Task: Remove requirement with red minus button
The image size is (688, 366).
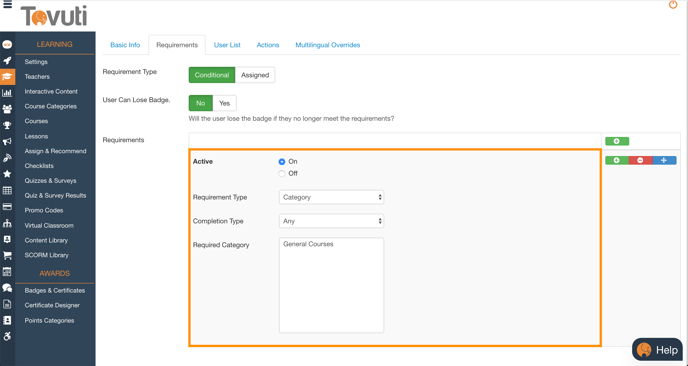Action: [641, 161]
